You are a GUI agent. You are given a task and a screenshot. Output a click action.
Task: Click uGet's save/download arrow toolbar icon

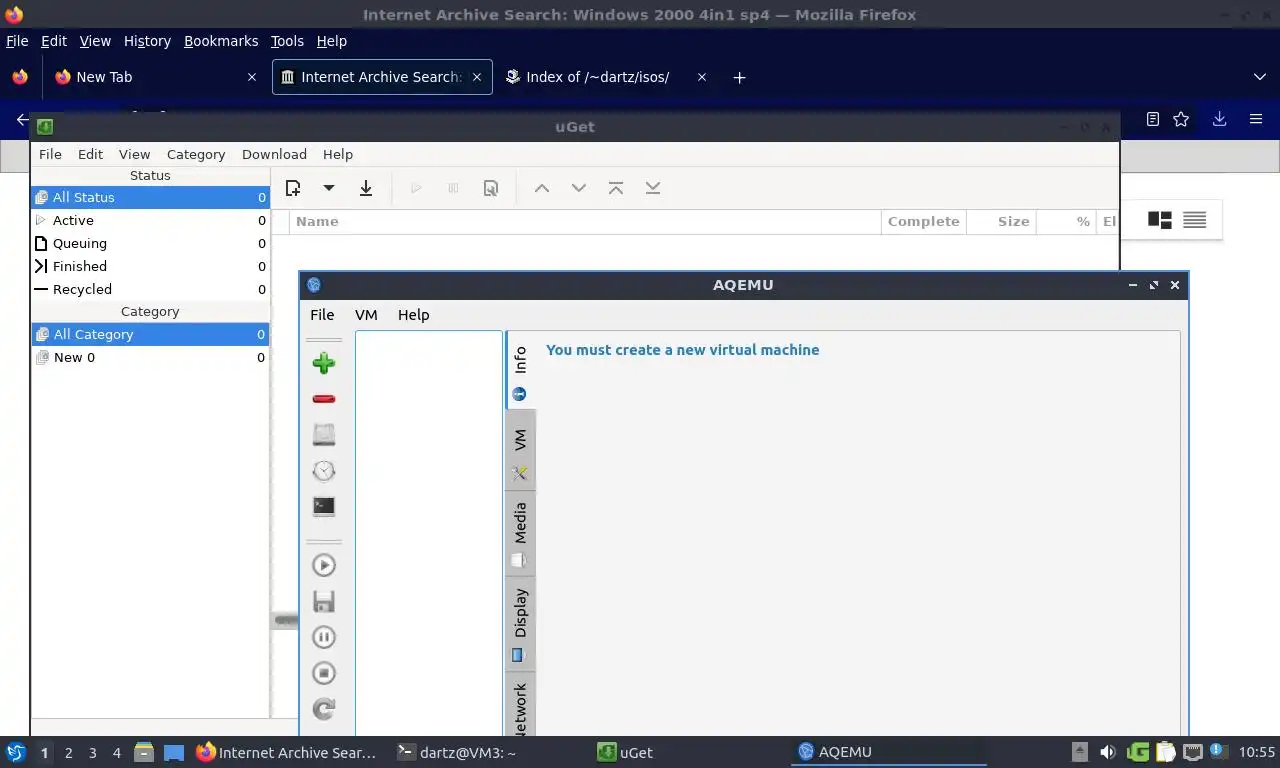366,188
